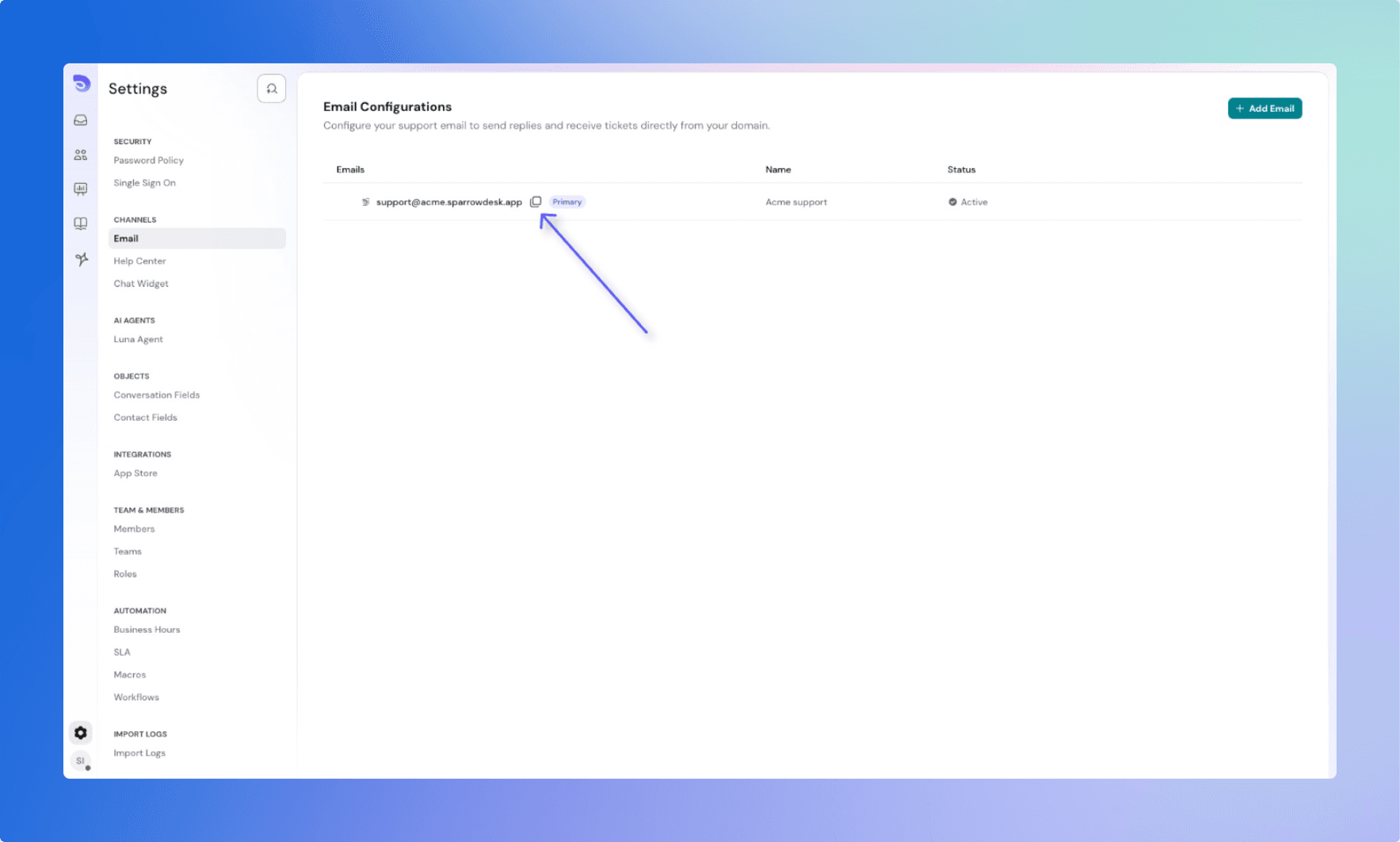Open the SI user avatar menu

80,760
